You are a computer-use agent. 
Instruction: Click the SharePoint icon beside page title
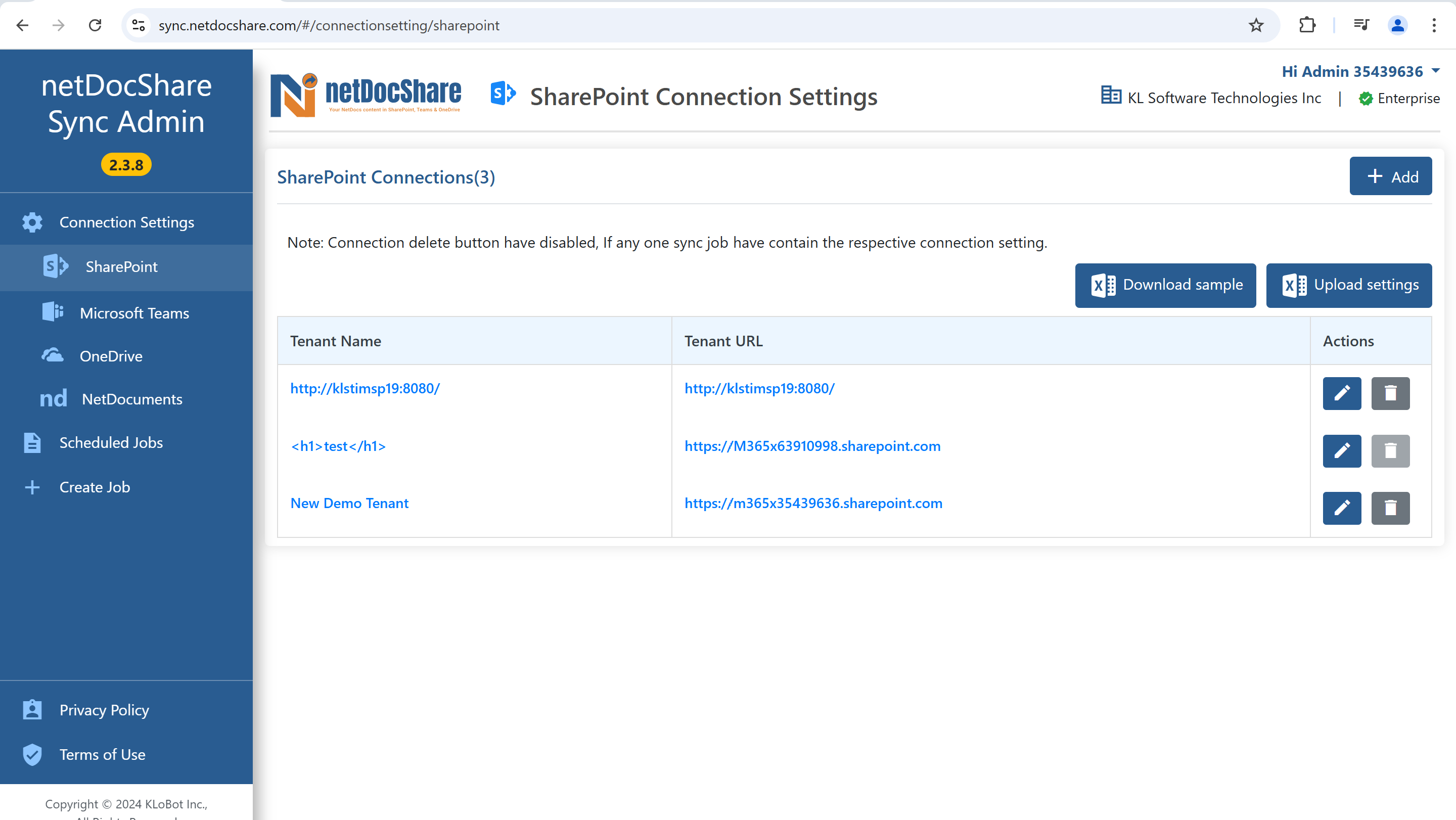pyautogui.click(x=503, y=93)
